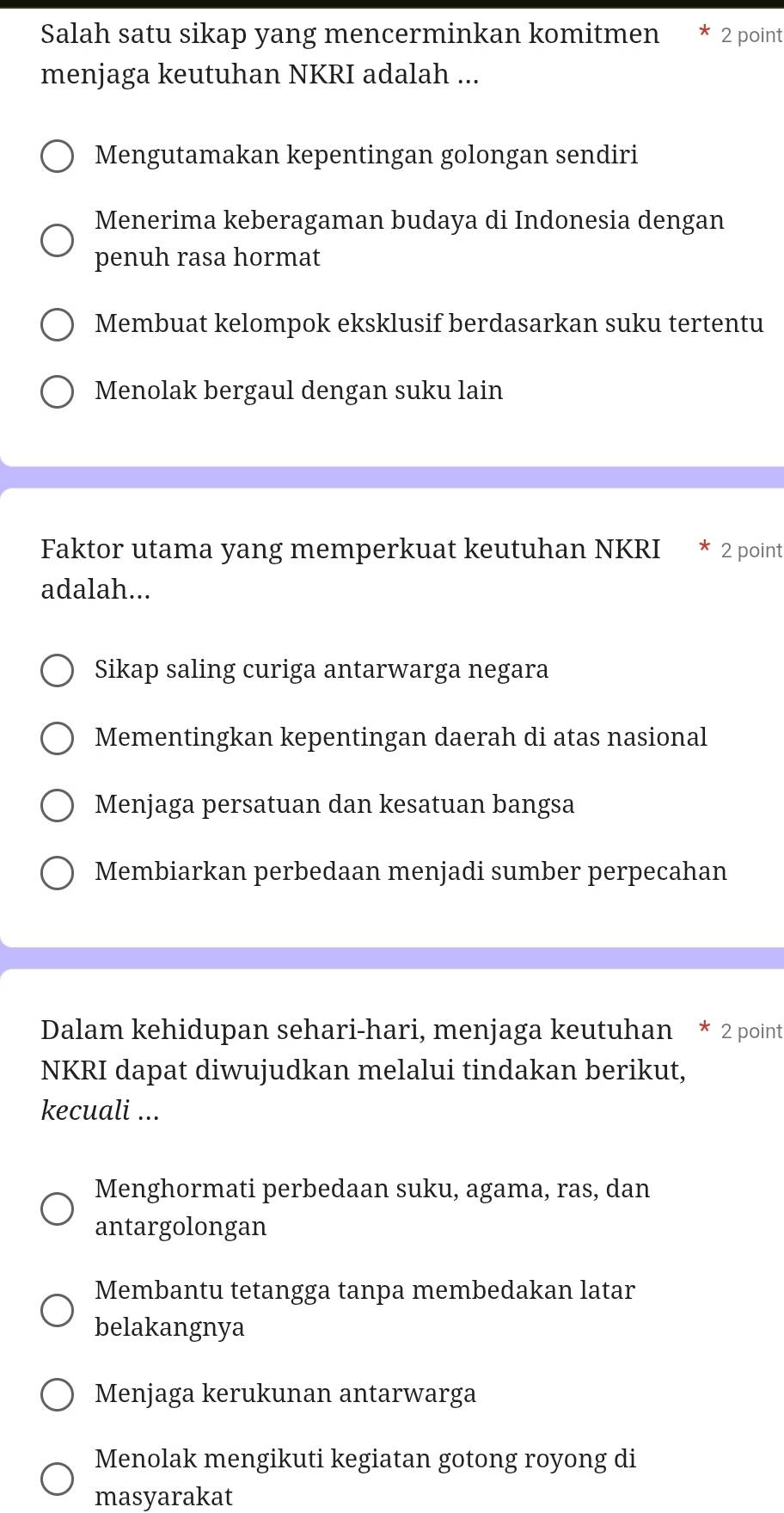Select "Mengutamakan kepentingan golongan sendiri" radio option
The height and width of the screenshot is (1513, 784).
58,157
